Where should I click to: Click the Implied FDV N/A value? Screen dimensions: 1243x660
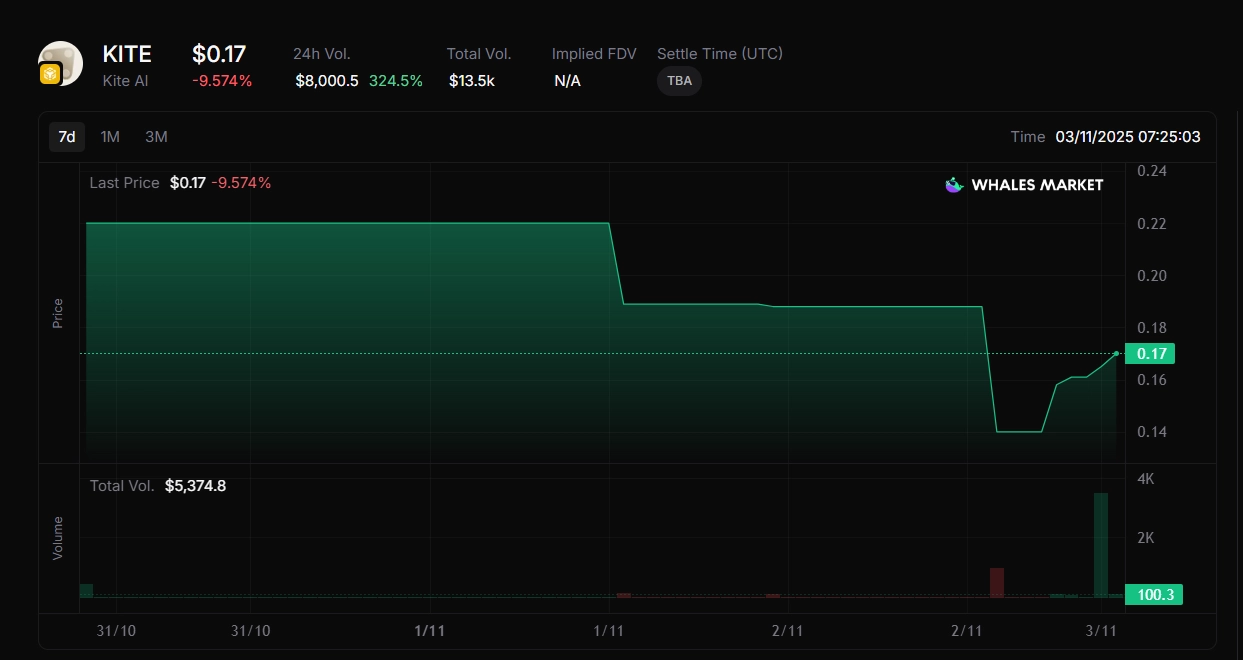567,80
